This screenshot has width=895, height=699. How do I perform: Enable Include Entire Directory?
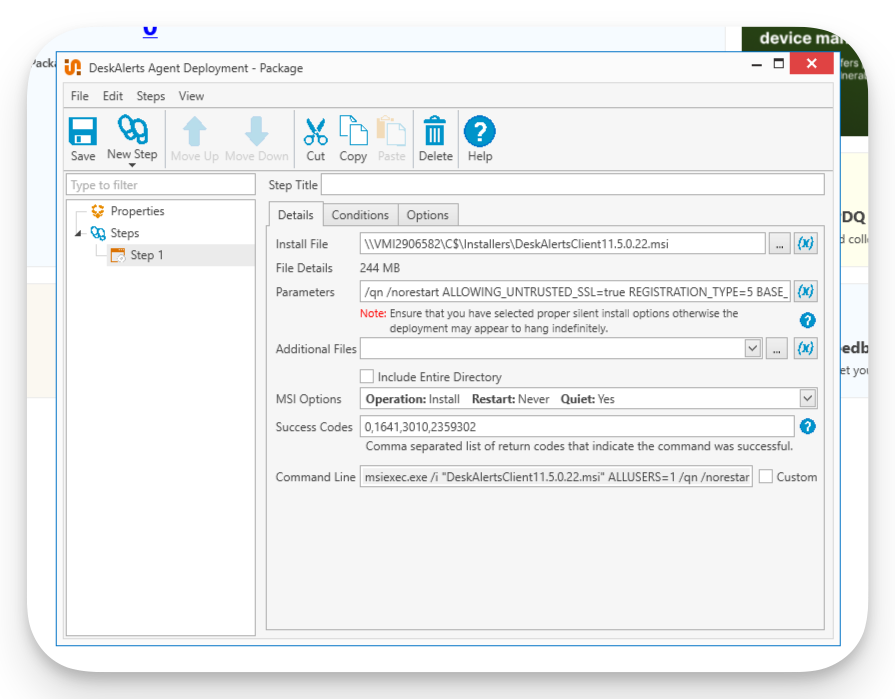[x=369, y=377]
